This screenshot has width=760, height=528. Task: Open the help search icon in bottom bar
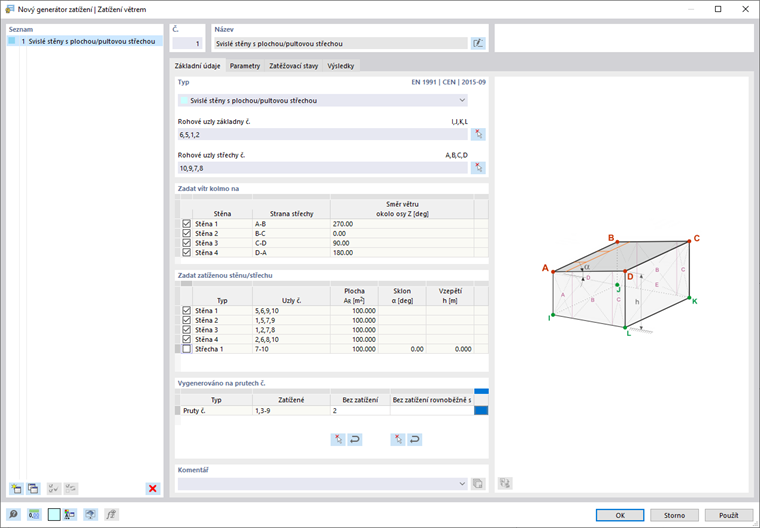(x=14, y=514)
